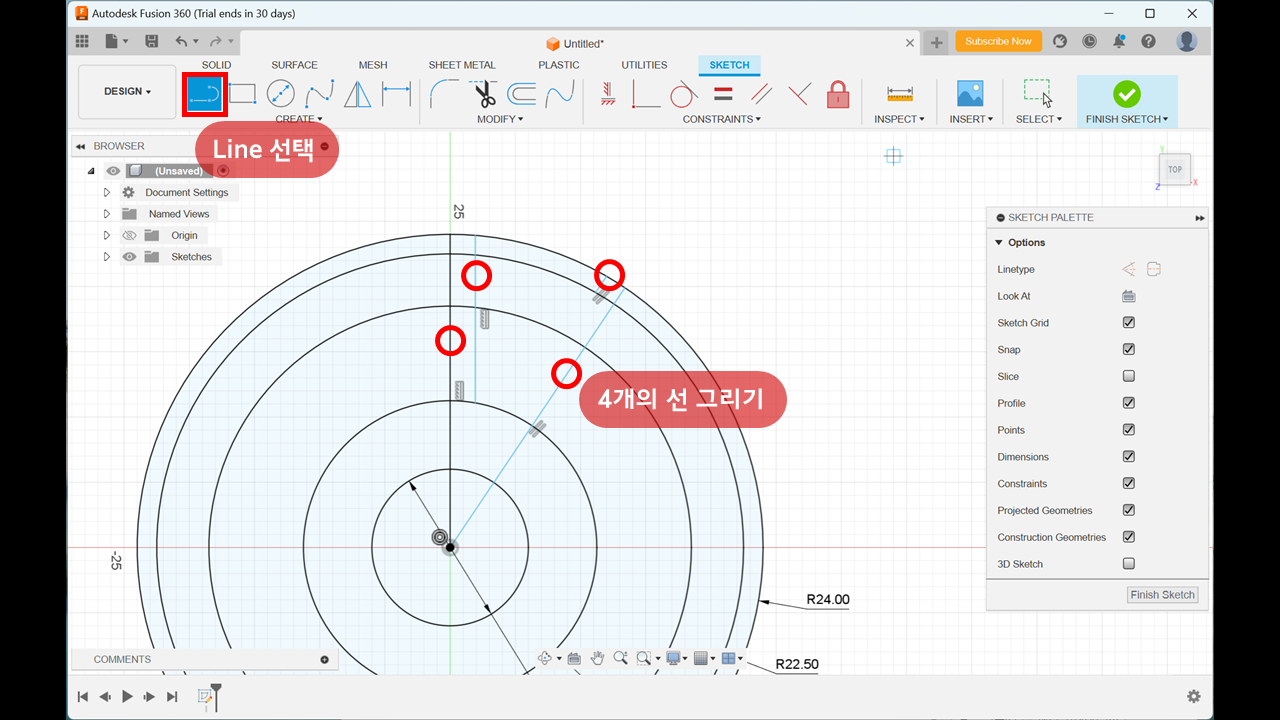Apply the Fix/Unfix lock constraint
This screenshot has height=720, width=1280.
tap(838, 94)
